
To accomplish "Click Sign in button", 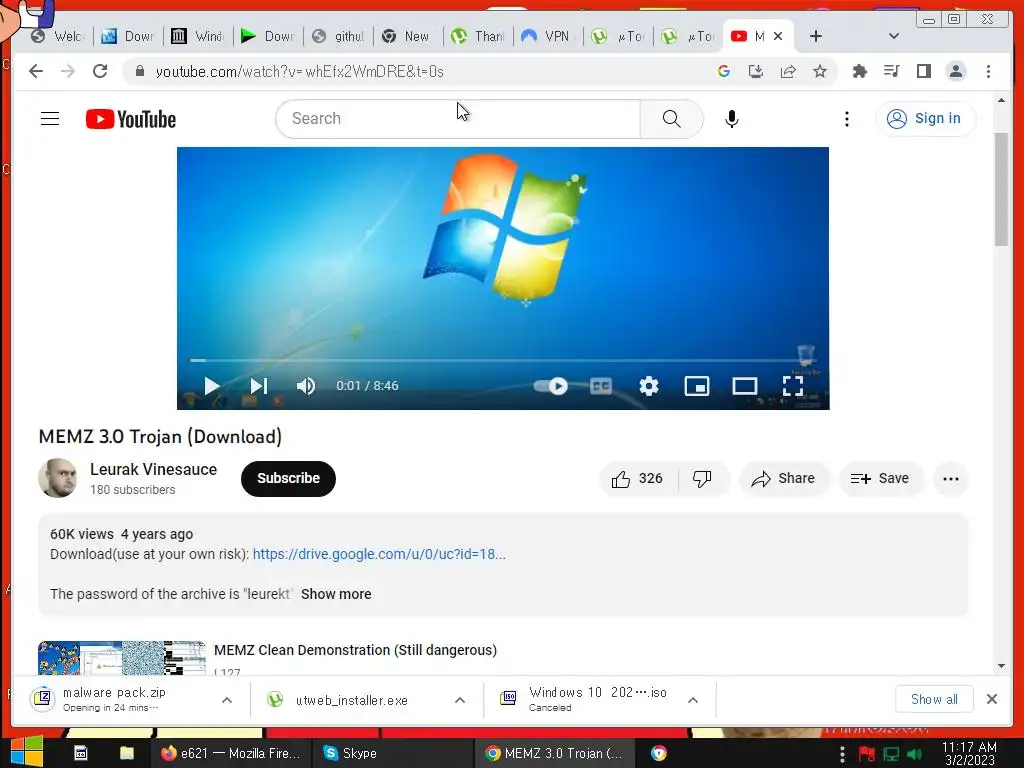I will (925, 119).
